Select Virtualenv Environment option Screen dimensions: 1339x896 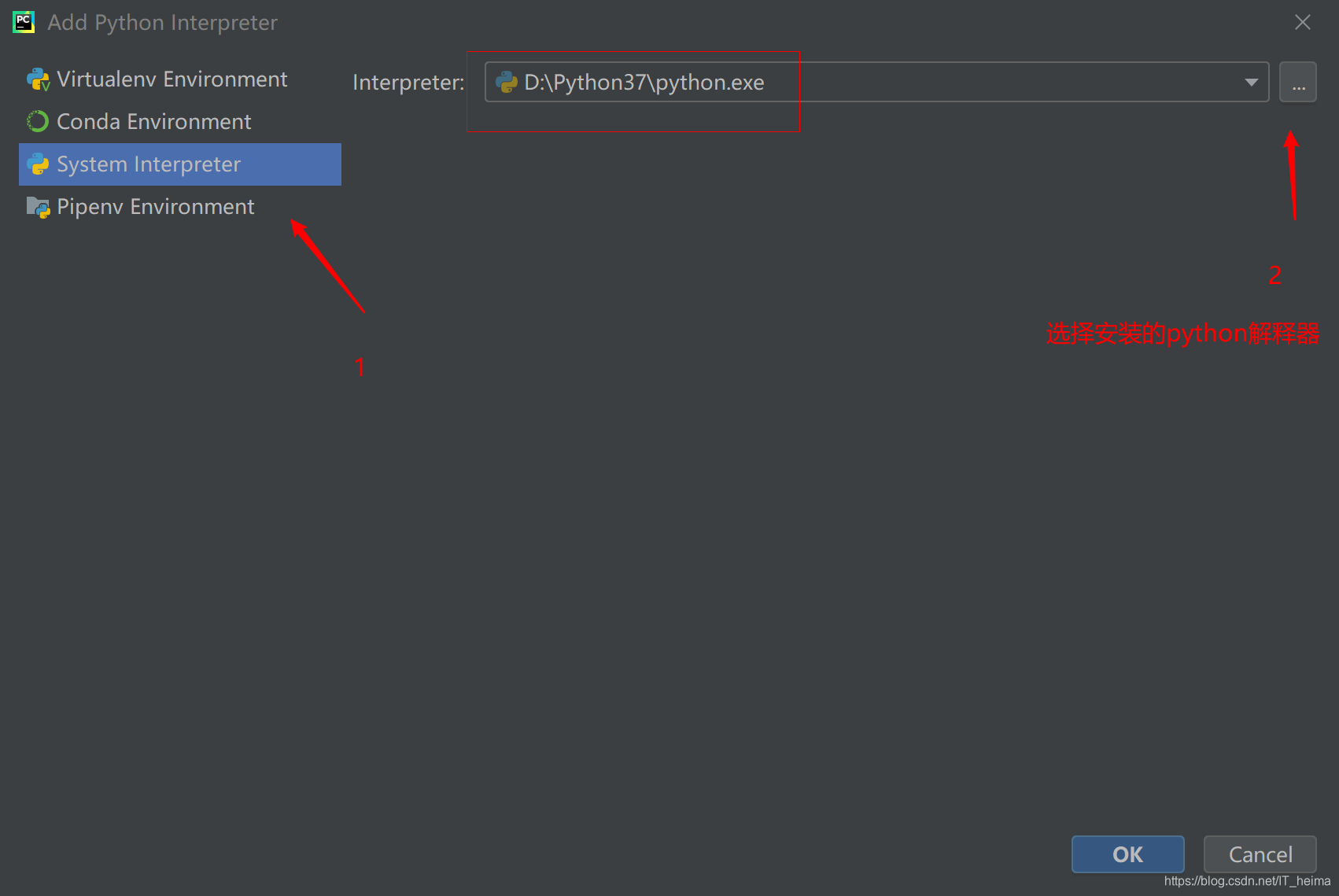click(x=180, y=79)
